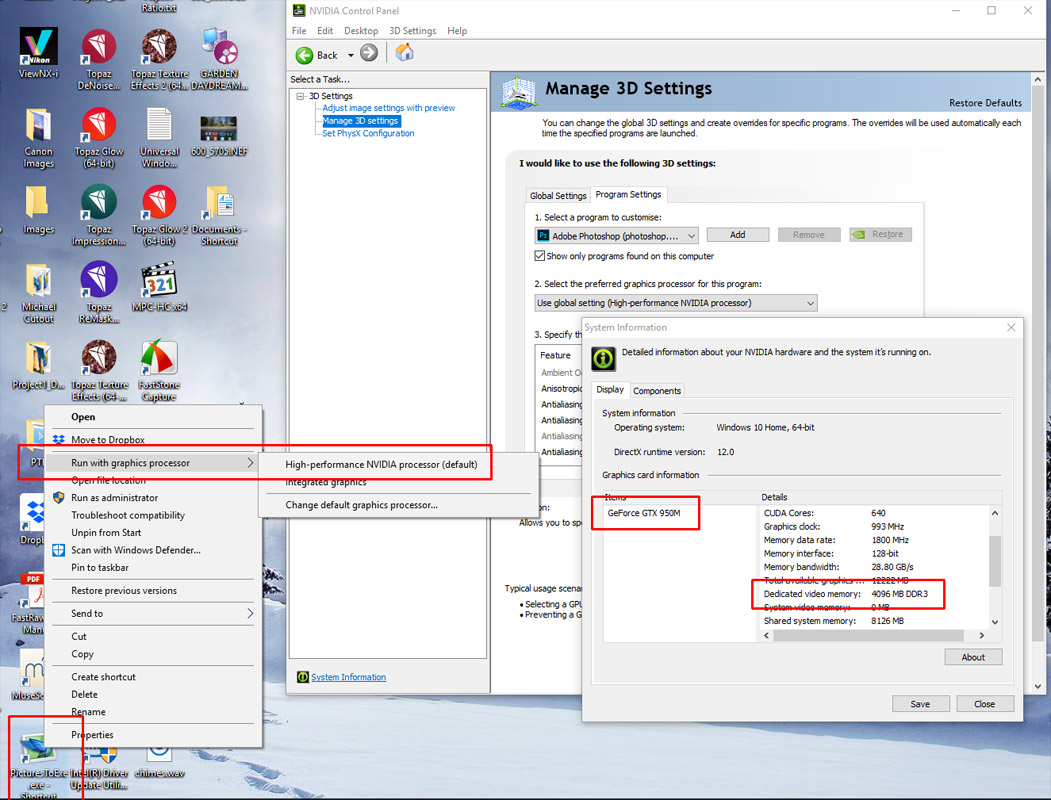This screenshot has height=800, width=1051.
Task: Click the Add program button
Action: [737, 235]
